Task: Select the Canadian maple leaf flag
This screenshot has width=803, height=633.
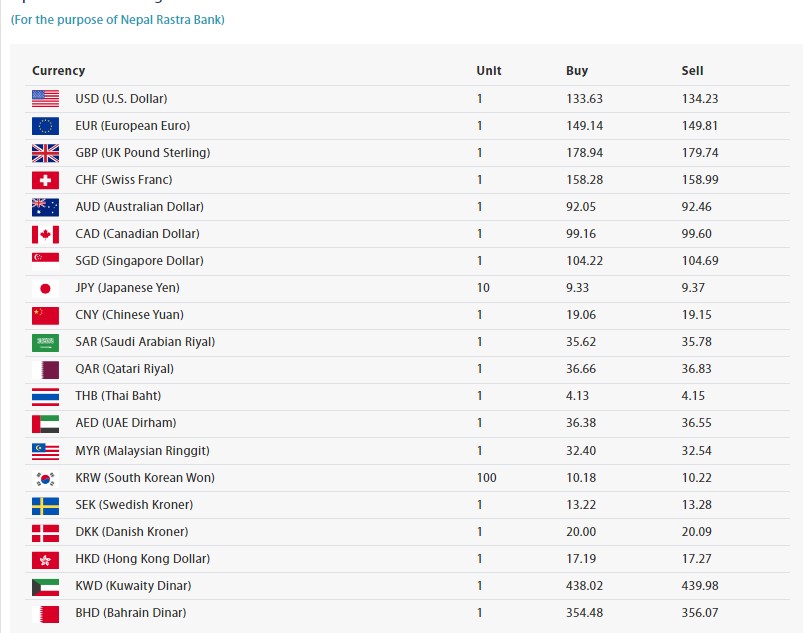Action: [x=45, y=234]
